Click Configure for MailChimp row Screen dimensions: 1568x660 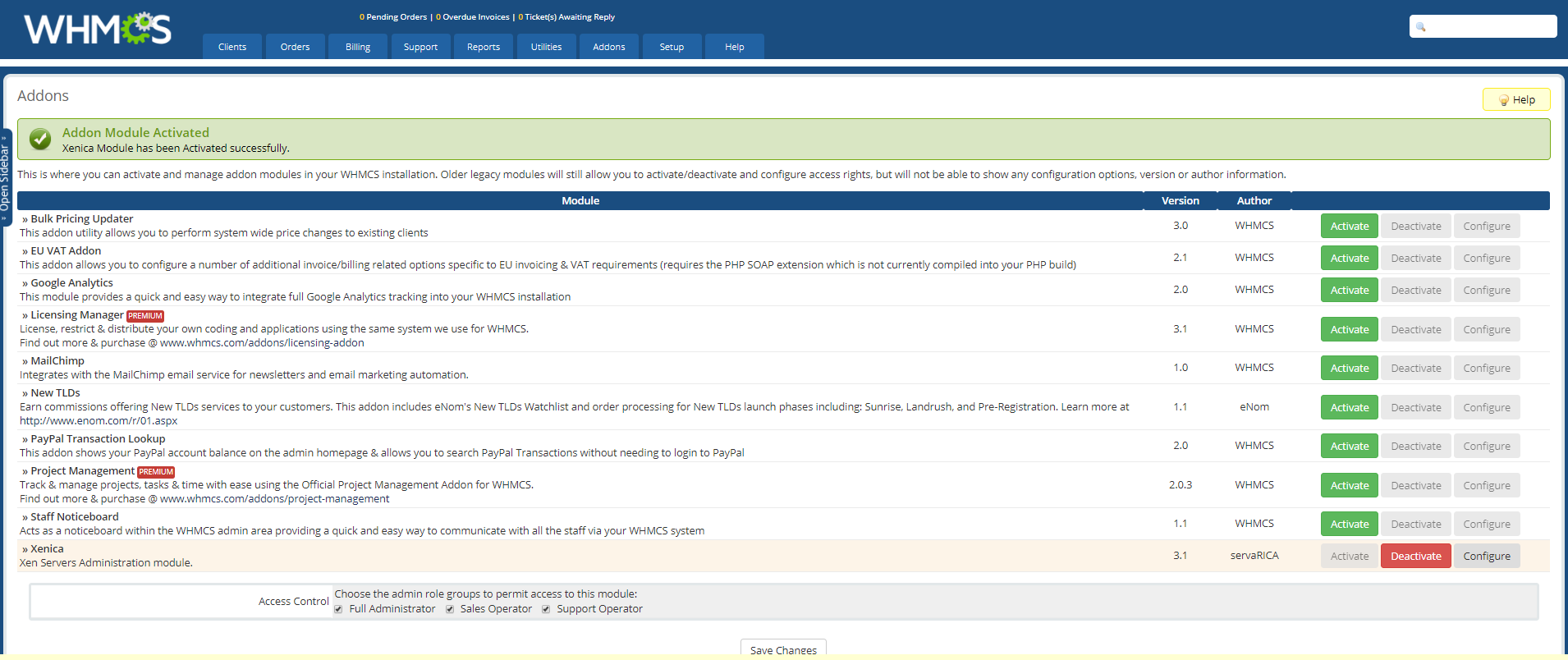pyautogui.click(x=1487, y=368)
